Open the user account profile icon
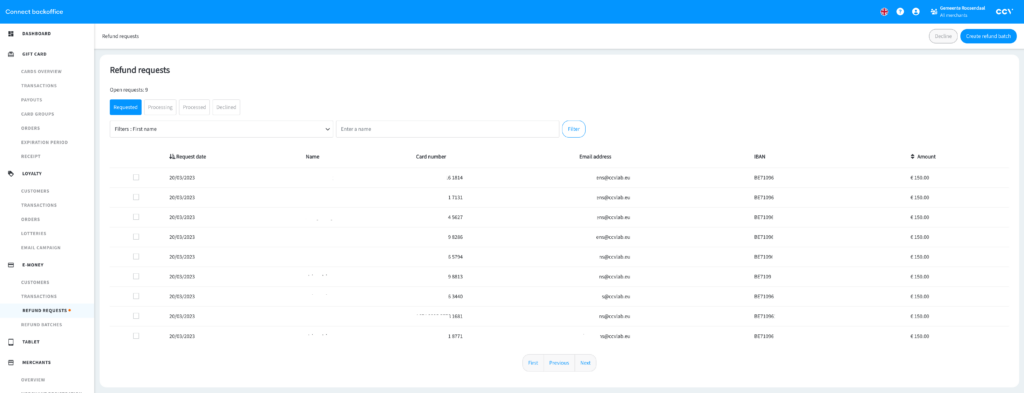Image resolution: width=1024 pixels, height=393 pixels. coord(916,12)
